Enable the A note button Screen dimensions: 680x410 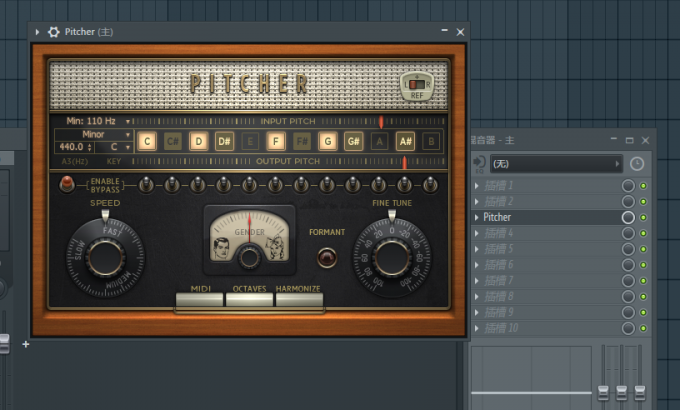379,141
